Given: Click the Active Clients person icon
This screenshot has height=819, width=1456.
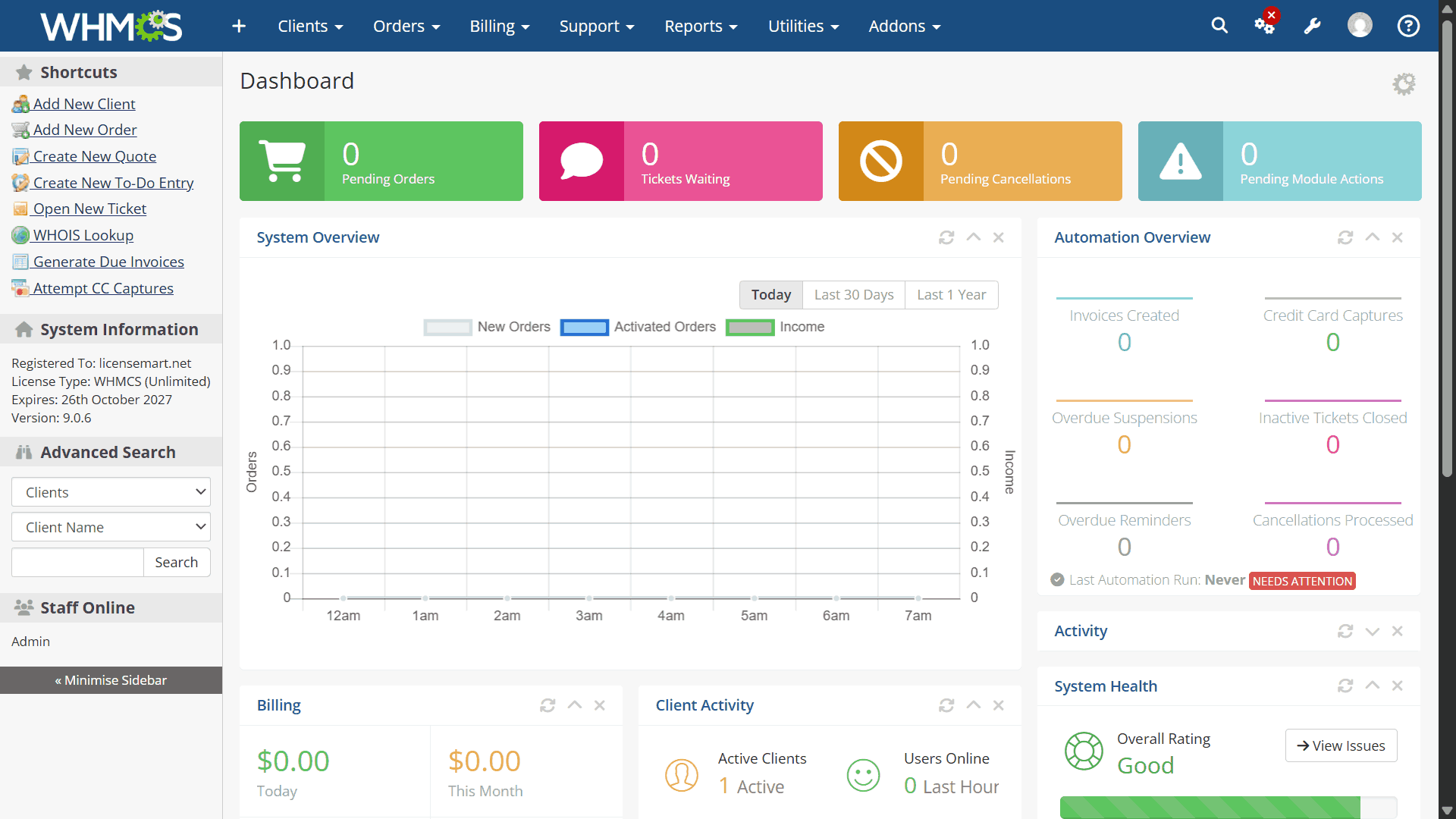Looking at the screenshot, I should point(682,775).
